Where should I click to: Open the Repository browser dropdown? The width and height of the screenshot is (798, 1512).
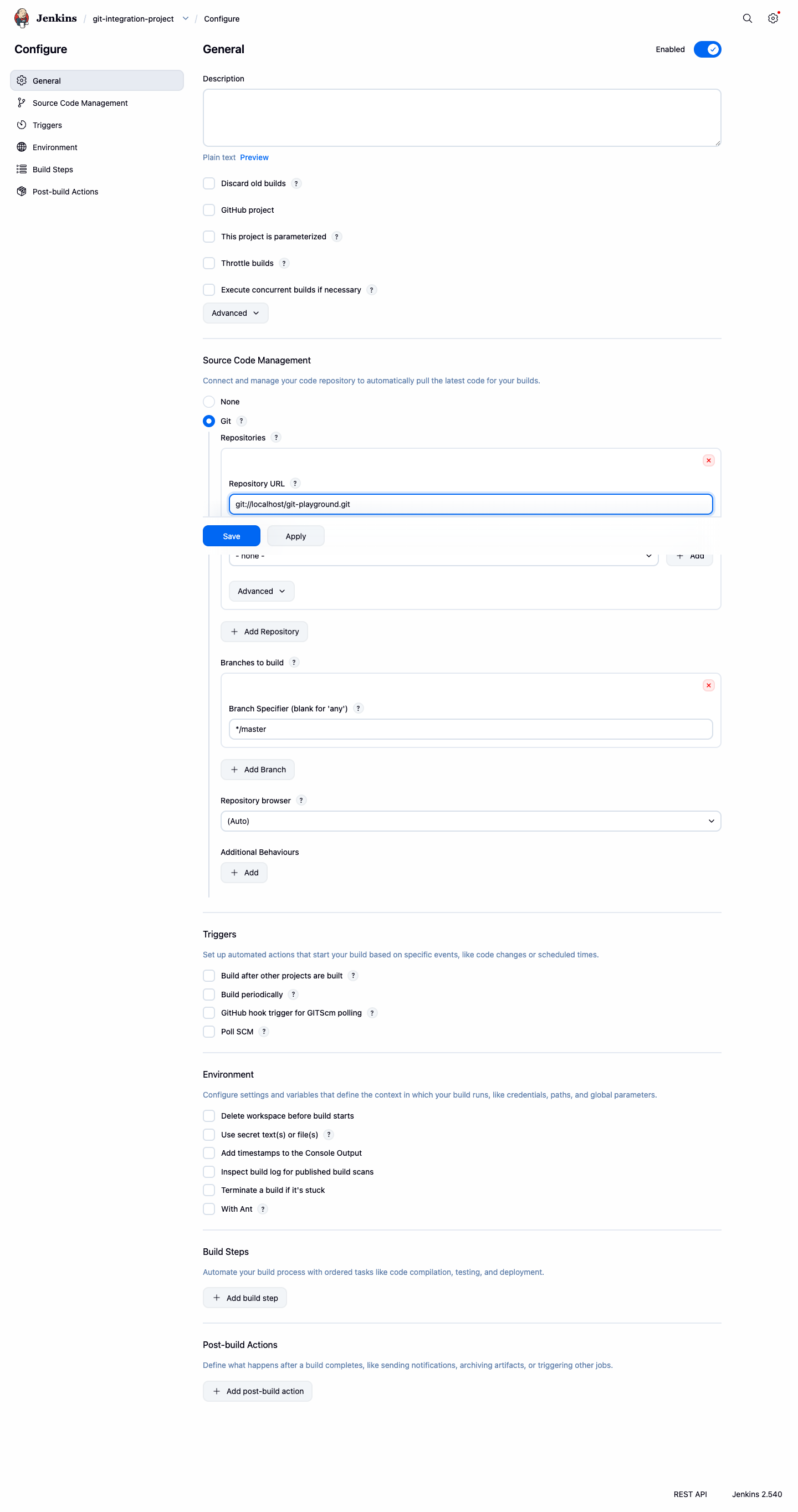(470, 821)
